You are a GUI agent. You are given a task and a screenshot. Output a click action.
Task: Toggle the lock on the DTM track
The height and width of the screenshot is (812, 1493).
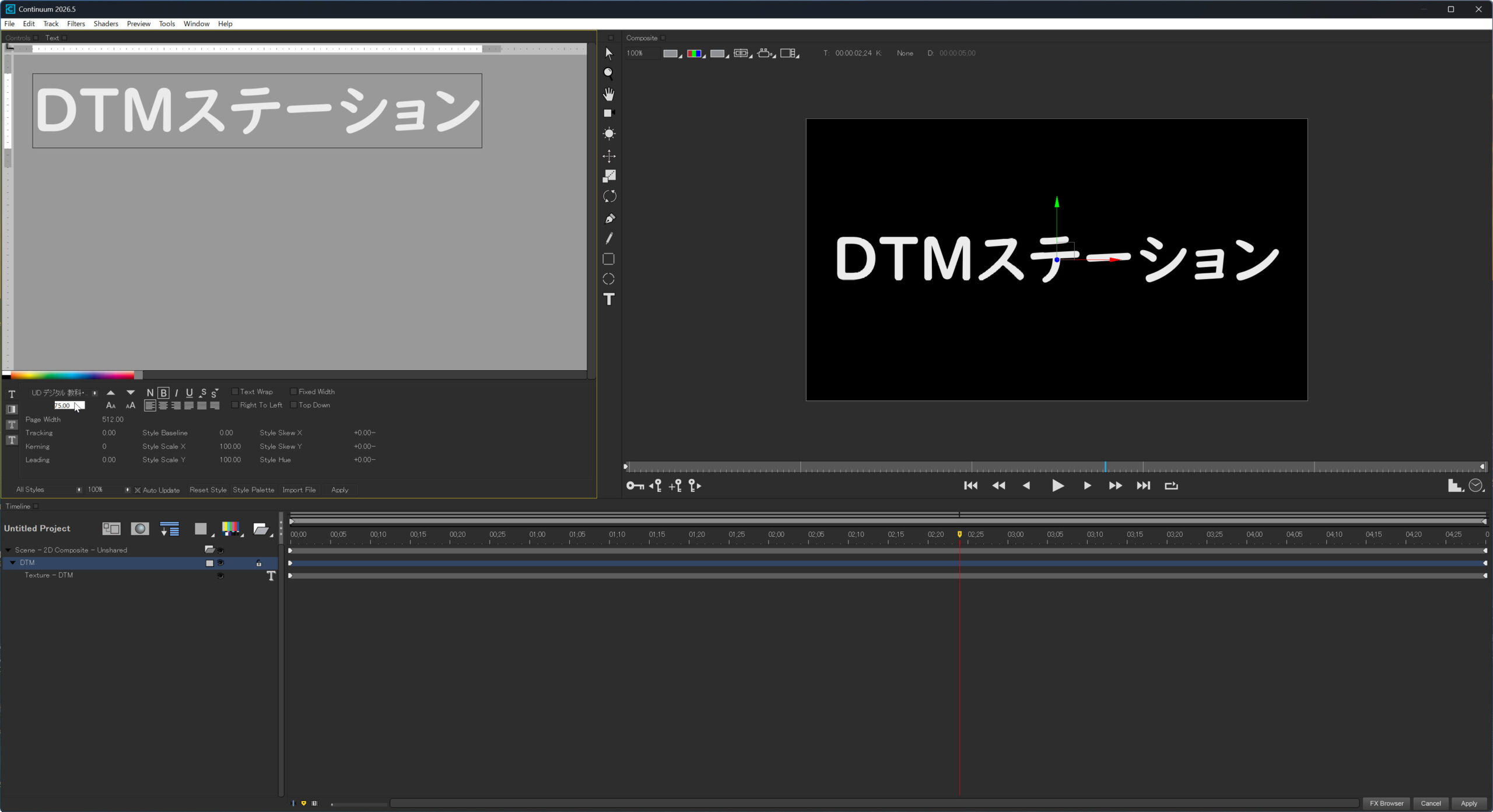pyautogui.click(x=259, y=563)
